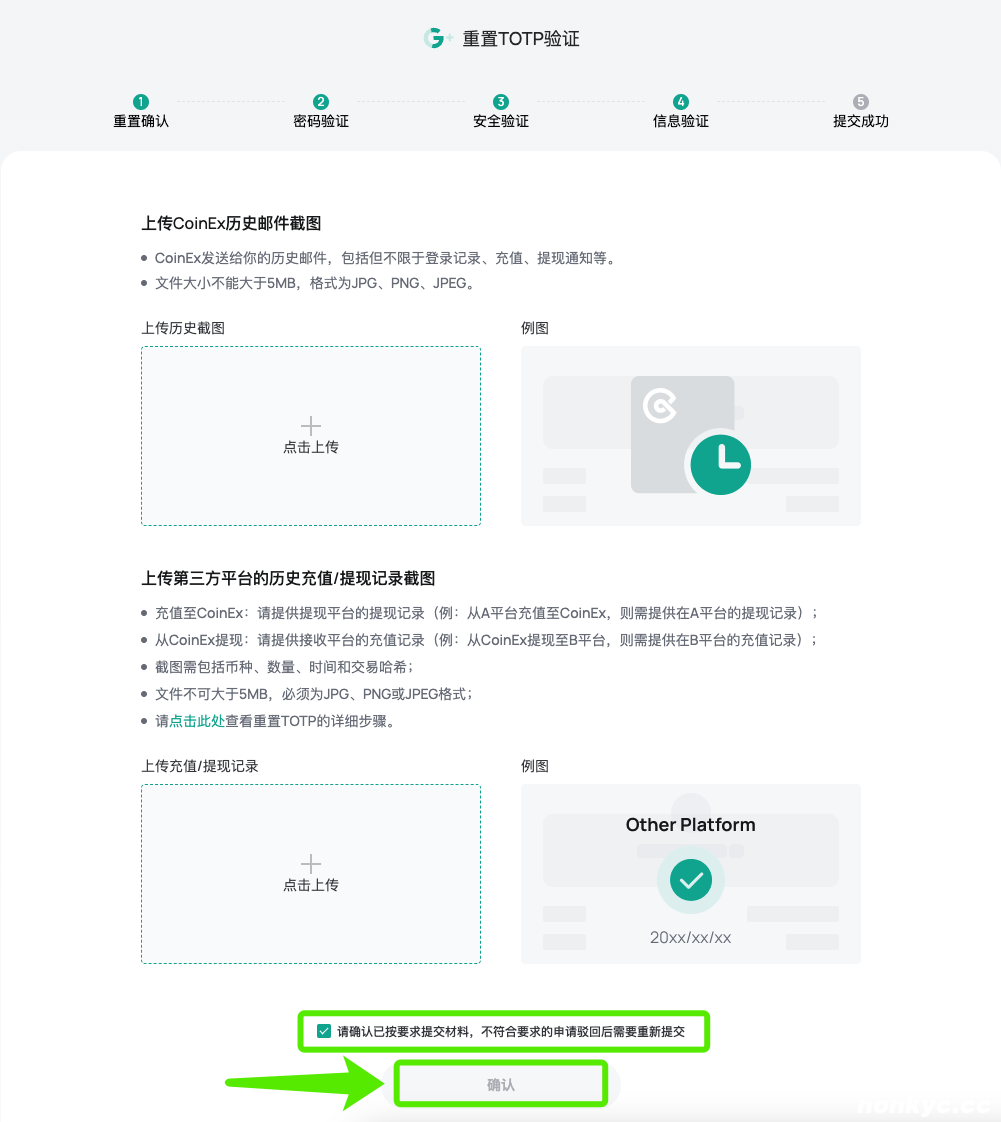Click step 4 circle 信息验证
The height and width of the screenshot is (1122, 1001).
[681, 102]
